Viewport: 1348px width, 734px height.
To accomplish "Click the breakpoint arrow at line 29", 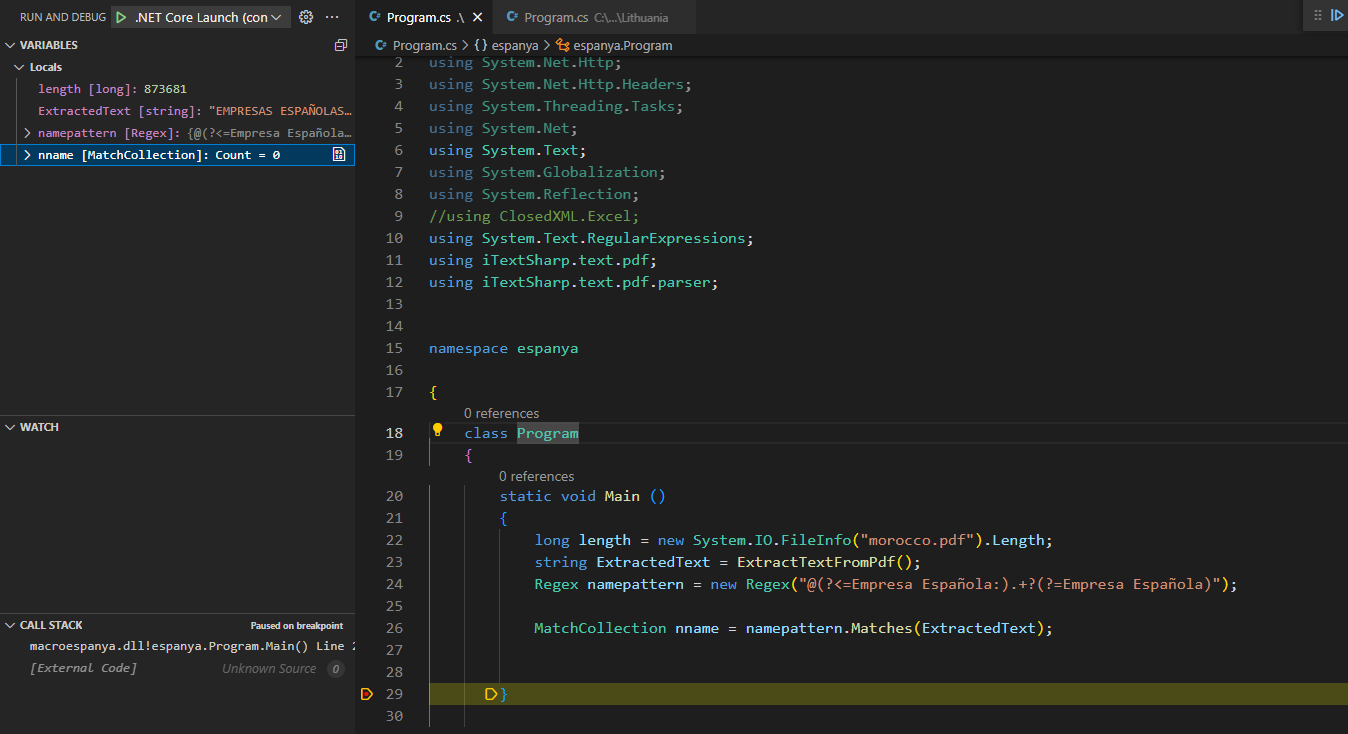I will pyautogui.click(x=367, y=693).
